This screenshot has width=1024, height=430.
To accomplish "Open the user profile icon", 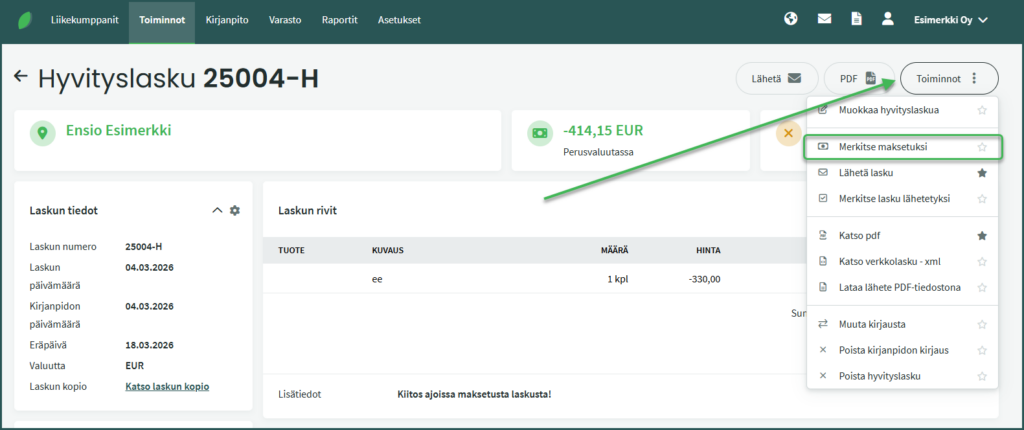I will point(887,19).
